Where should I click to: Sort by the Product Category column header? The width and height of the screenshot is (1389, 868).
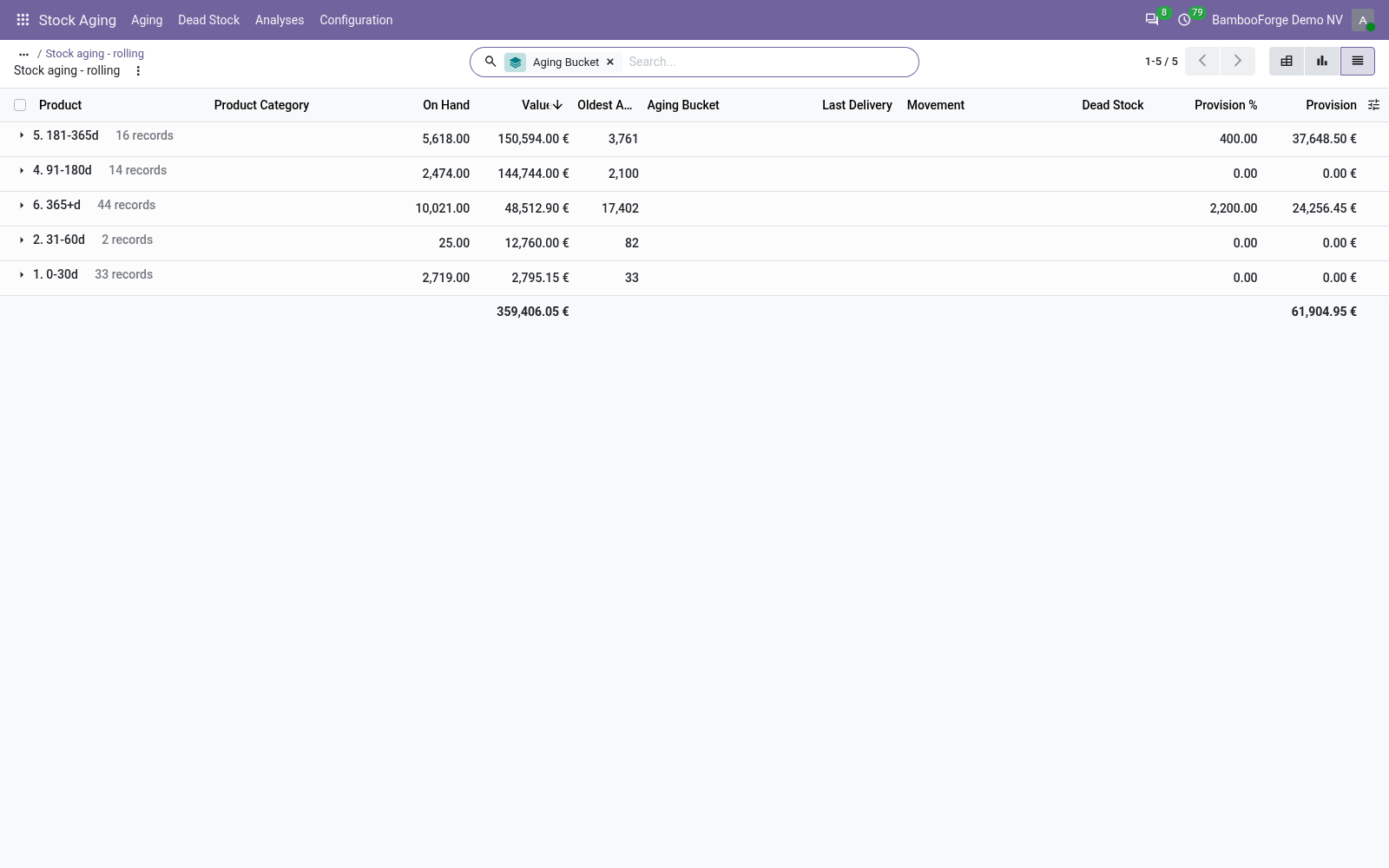[x=261, y=105]
